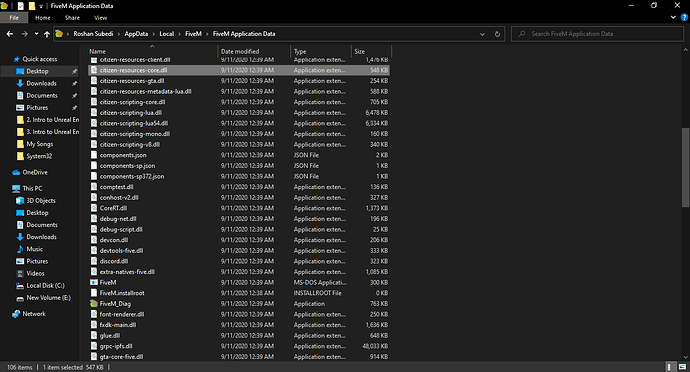The height and width of the screenshot is (372, 690).
Task: Click the Search FiveM Application Data box
Action: tap(598, 34)
